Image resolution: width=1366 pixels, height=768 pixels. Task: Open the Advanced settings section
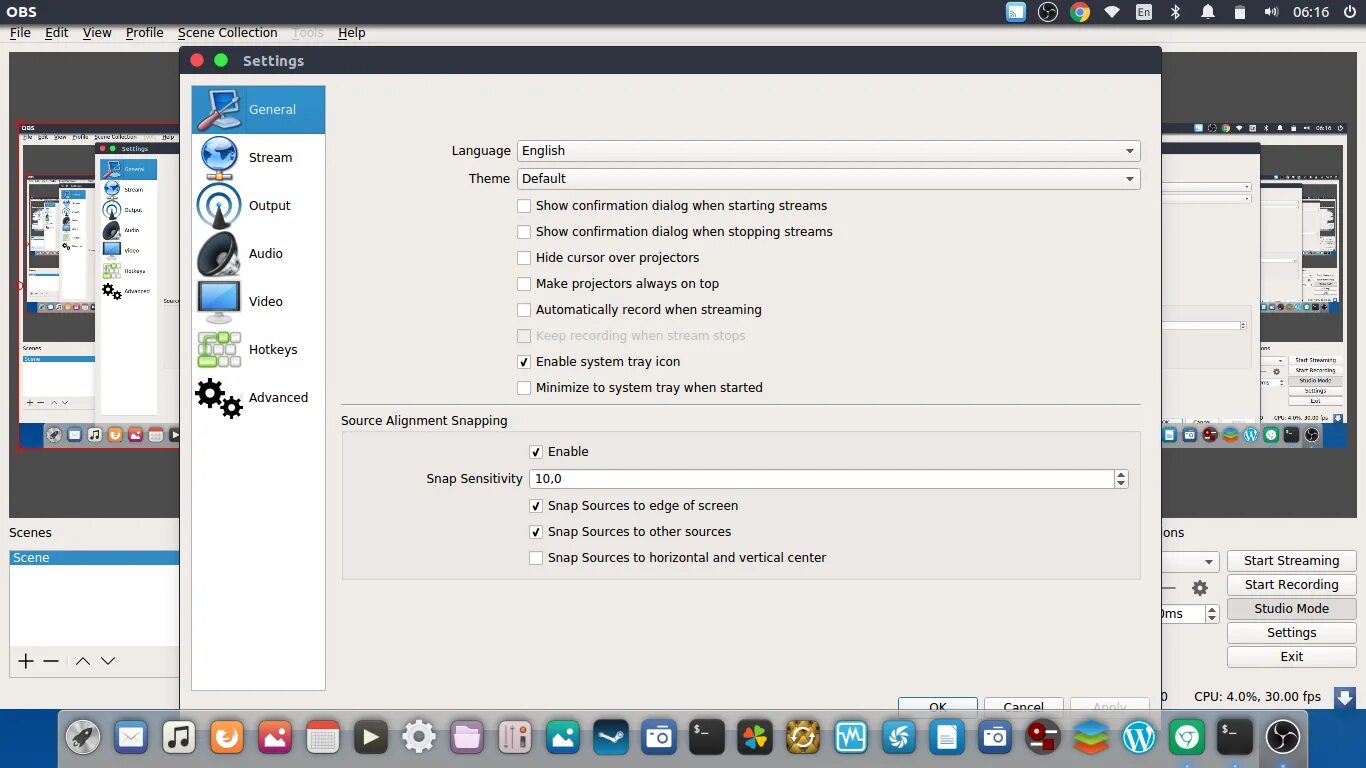point(258,398)
